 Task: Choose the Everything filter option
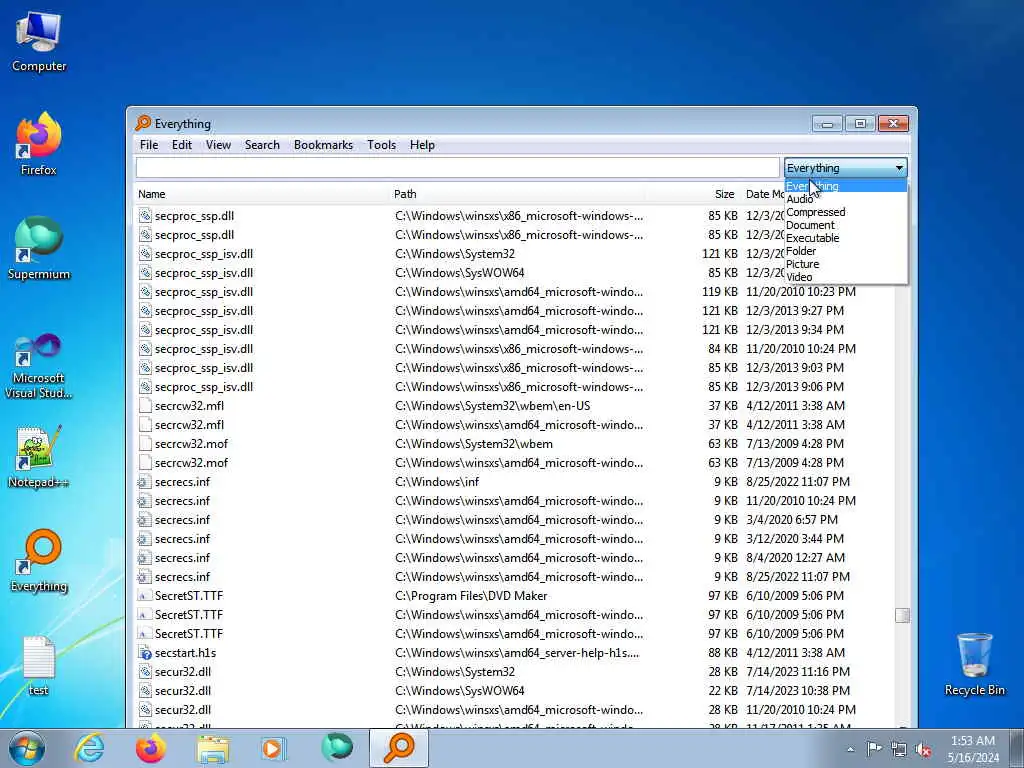(x=845, y=186)
